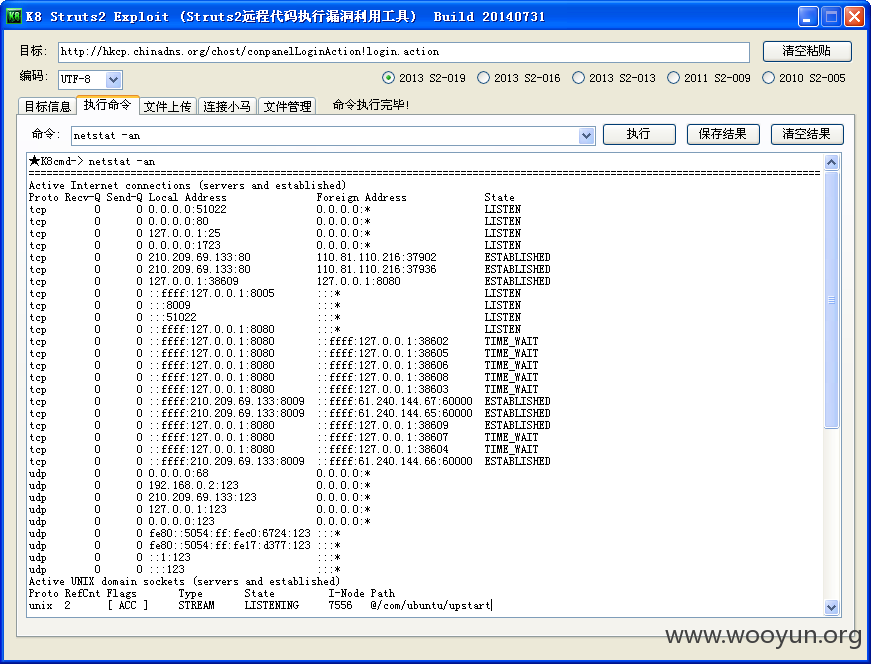Viewport: 871px width, 664px height.
Task: Click the 保存结果 button
Action: coord(723,134)
